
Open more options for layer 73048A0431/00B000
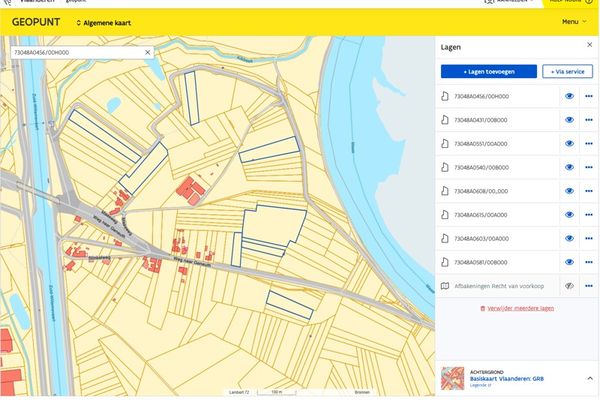tap(588, 120)
